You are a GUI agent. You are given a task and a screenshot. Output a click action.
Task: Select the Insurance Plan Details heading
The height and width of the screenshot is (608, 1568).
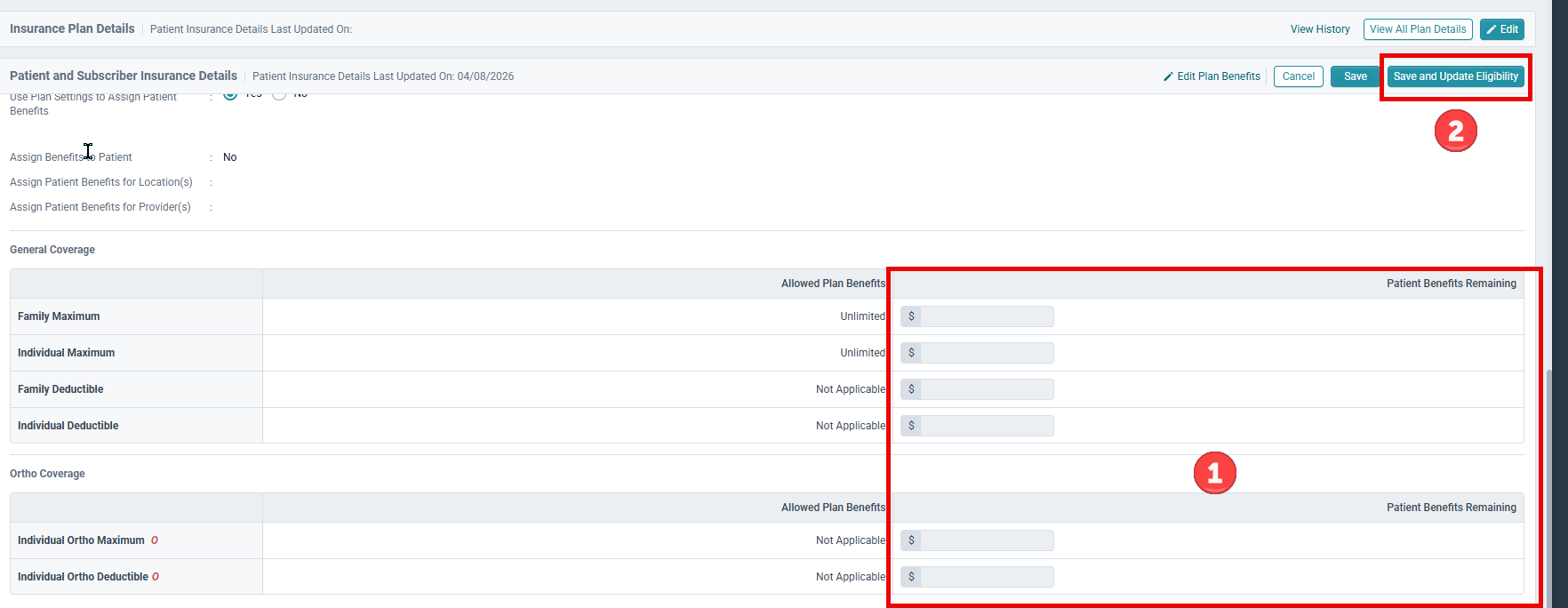[x=72, y=28]
